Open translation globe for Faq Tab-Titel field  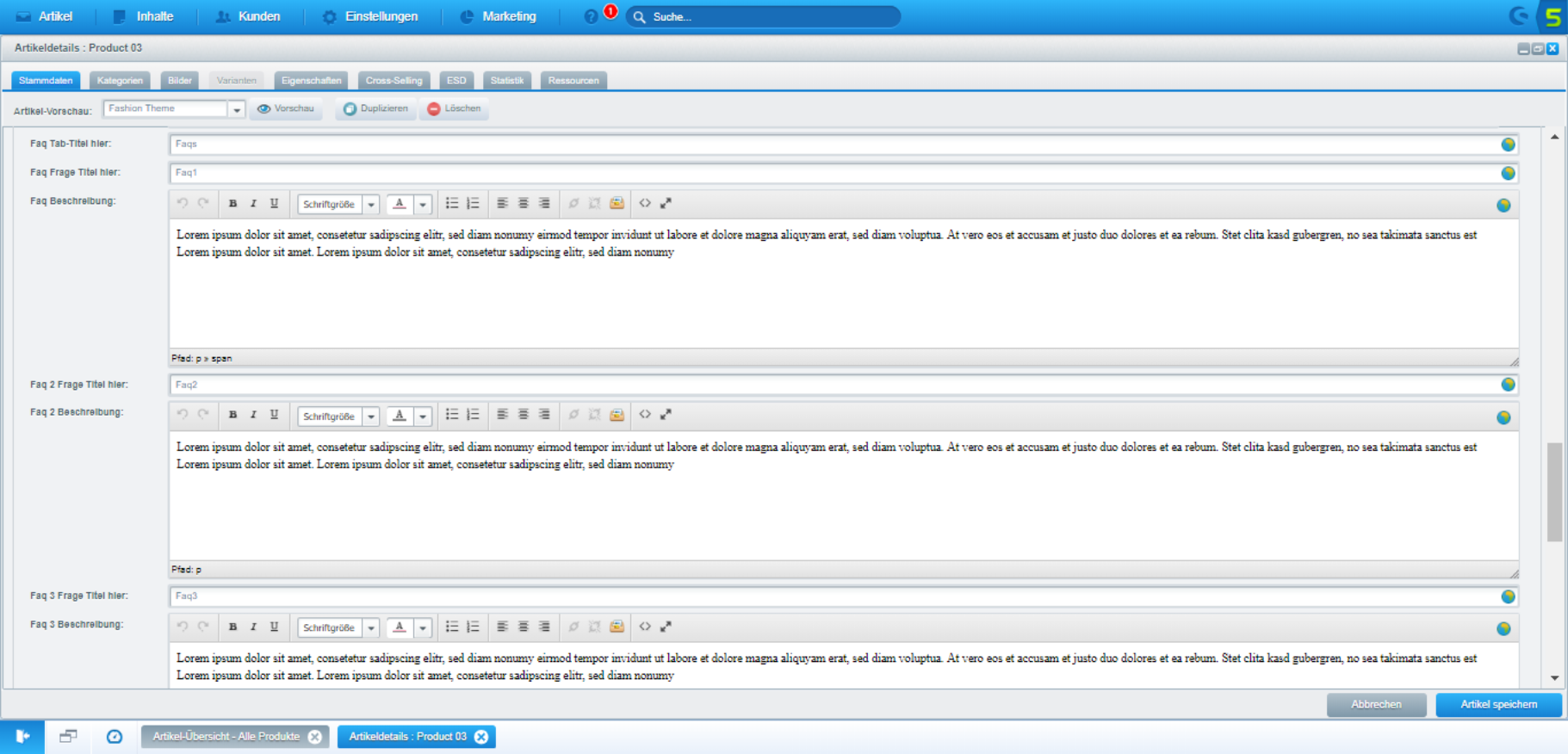coord(1508,145)
